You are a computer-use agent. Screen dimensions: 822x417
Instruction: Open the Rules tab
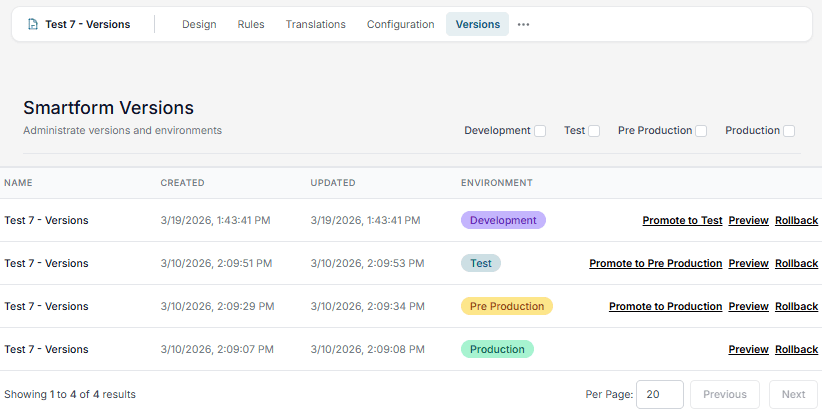coord(251,24)
